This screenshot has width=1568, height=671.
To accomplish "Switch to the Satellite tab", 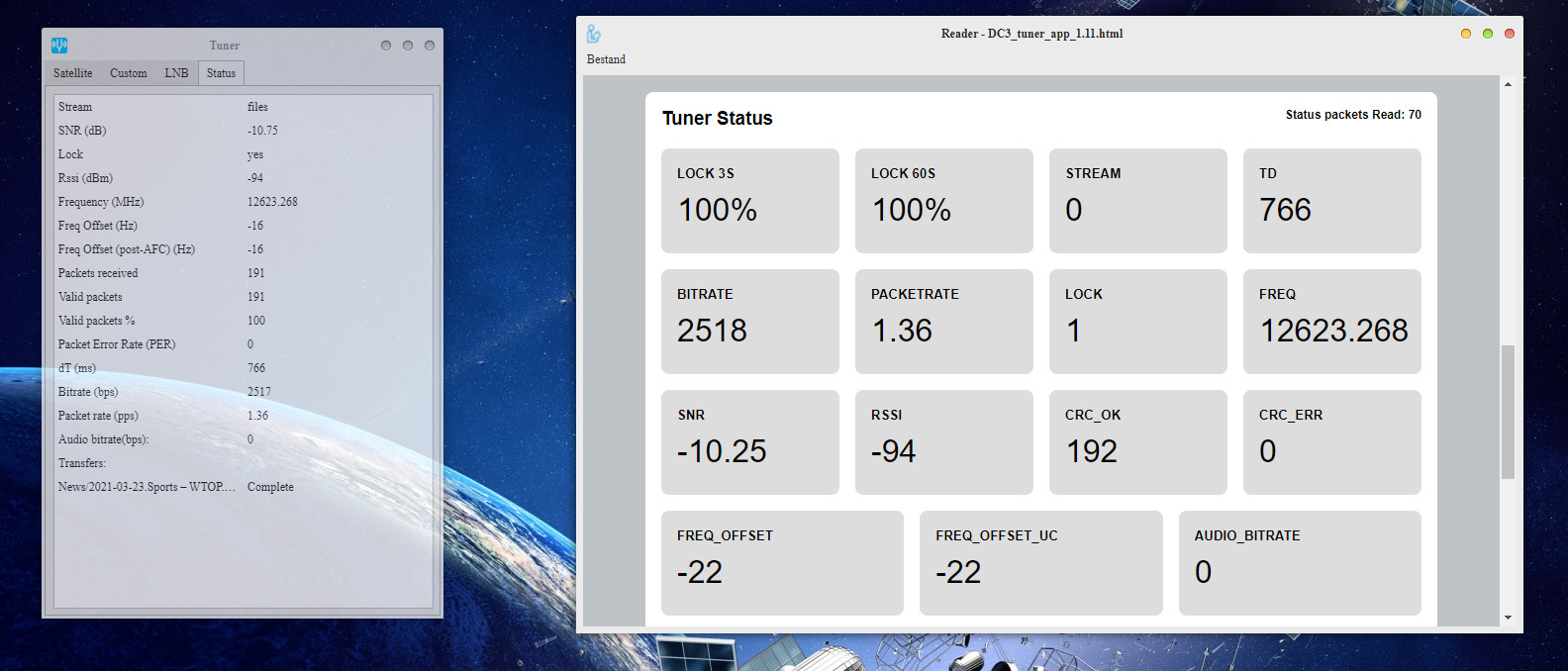I will point(72,73).
